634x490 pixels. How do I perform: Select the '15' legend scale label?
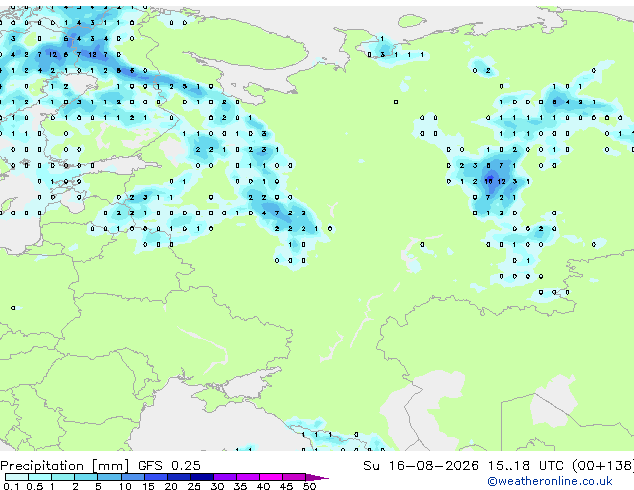[148, 486]
